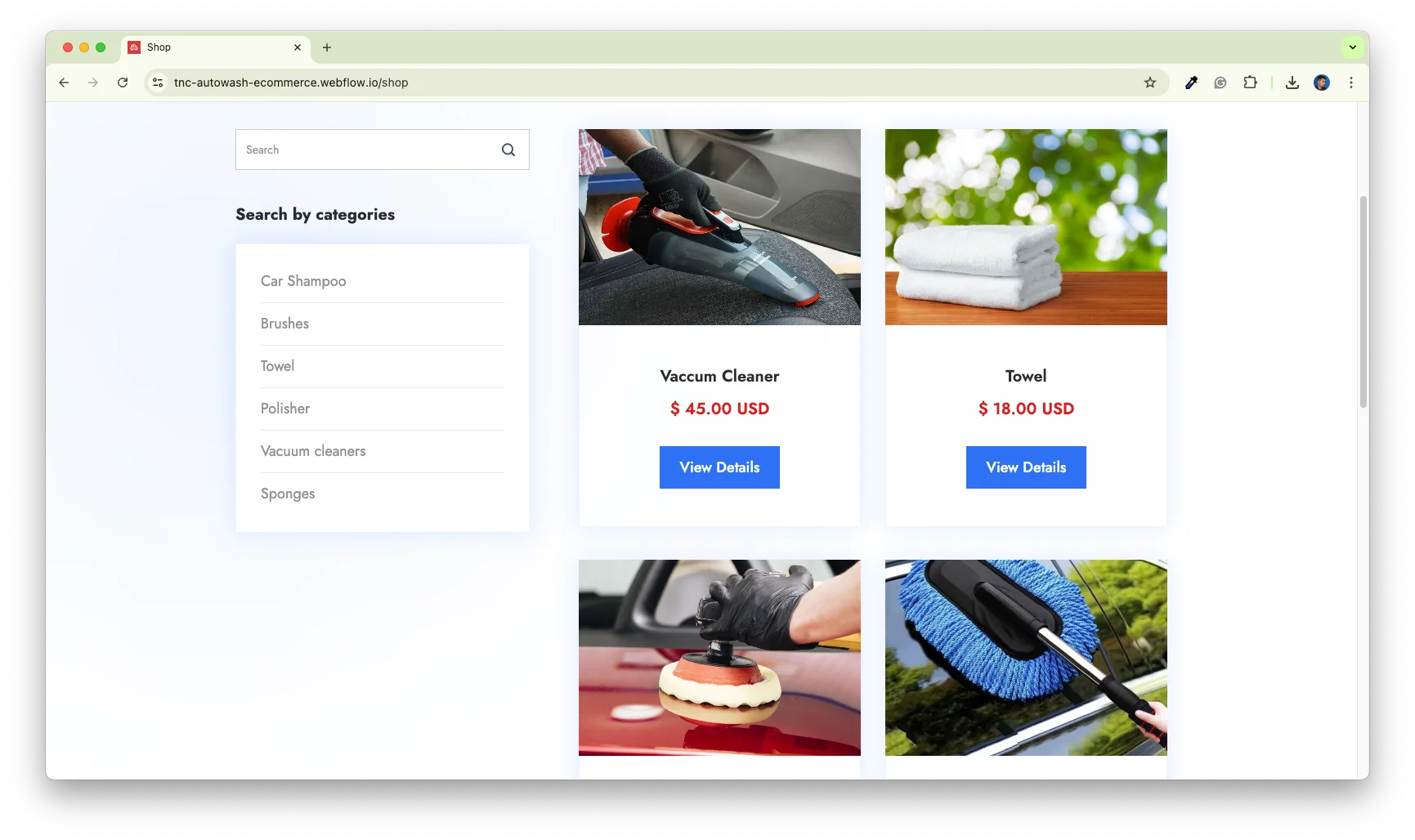This screenshot has width=1415, height=840.
Task: Filter by Vacuum cleaners category
Action: pyautogui.click(x=313, y=451)
